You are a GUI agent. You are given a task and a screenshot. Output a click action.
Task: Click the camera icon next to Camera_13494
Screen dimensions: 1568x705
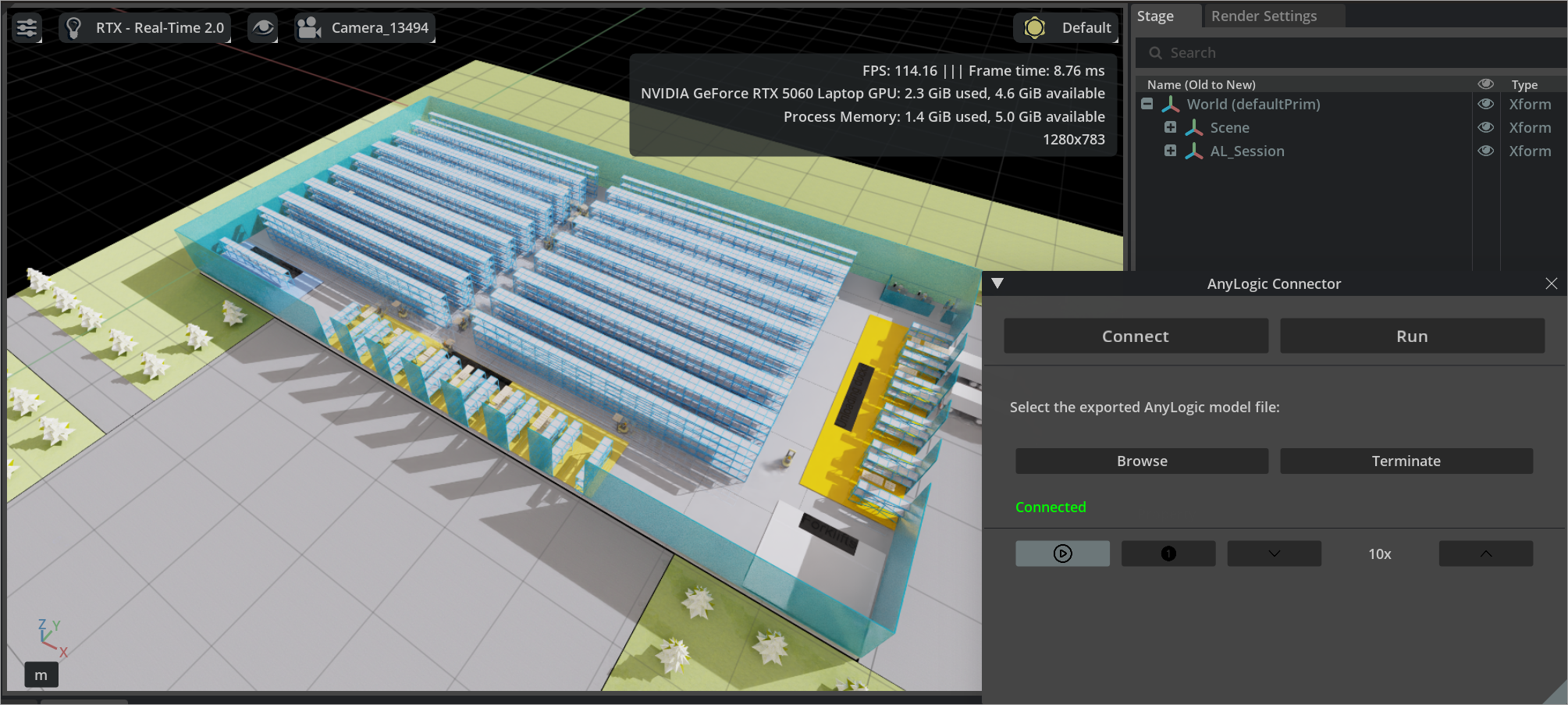click(308, 27)
